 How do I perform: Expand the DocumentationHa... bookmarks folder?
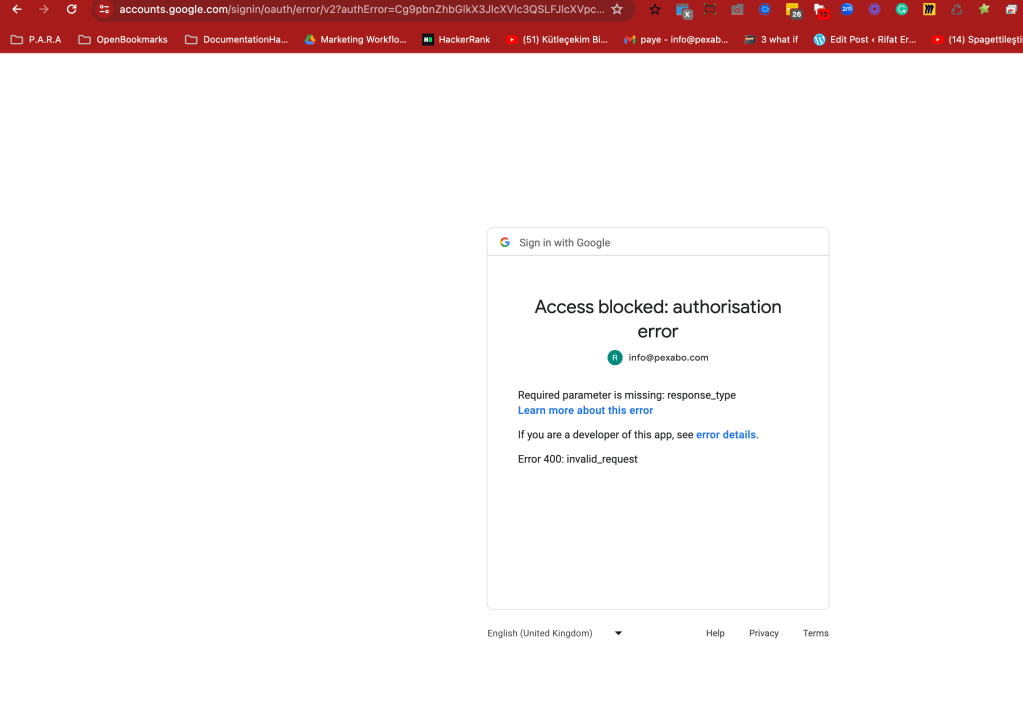(236, 39)
